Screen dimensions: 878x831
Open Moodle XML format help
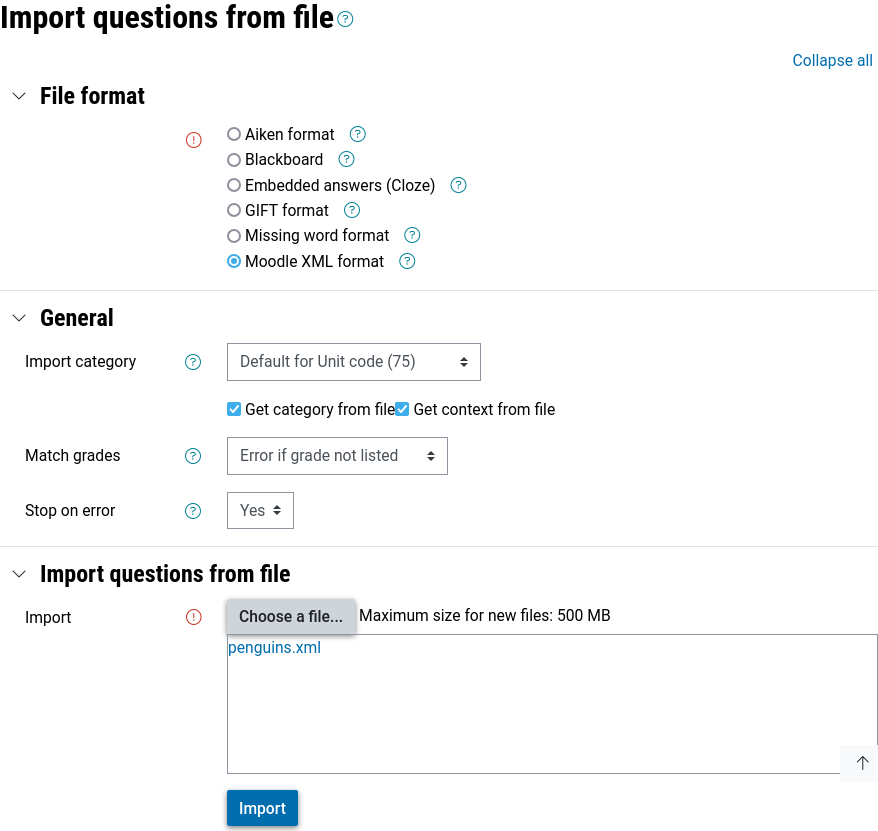[x=407, y=261]
